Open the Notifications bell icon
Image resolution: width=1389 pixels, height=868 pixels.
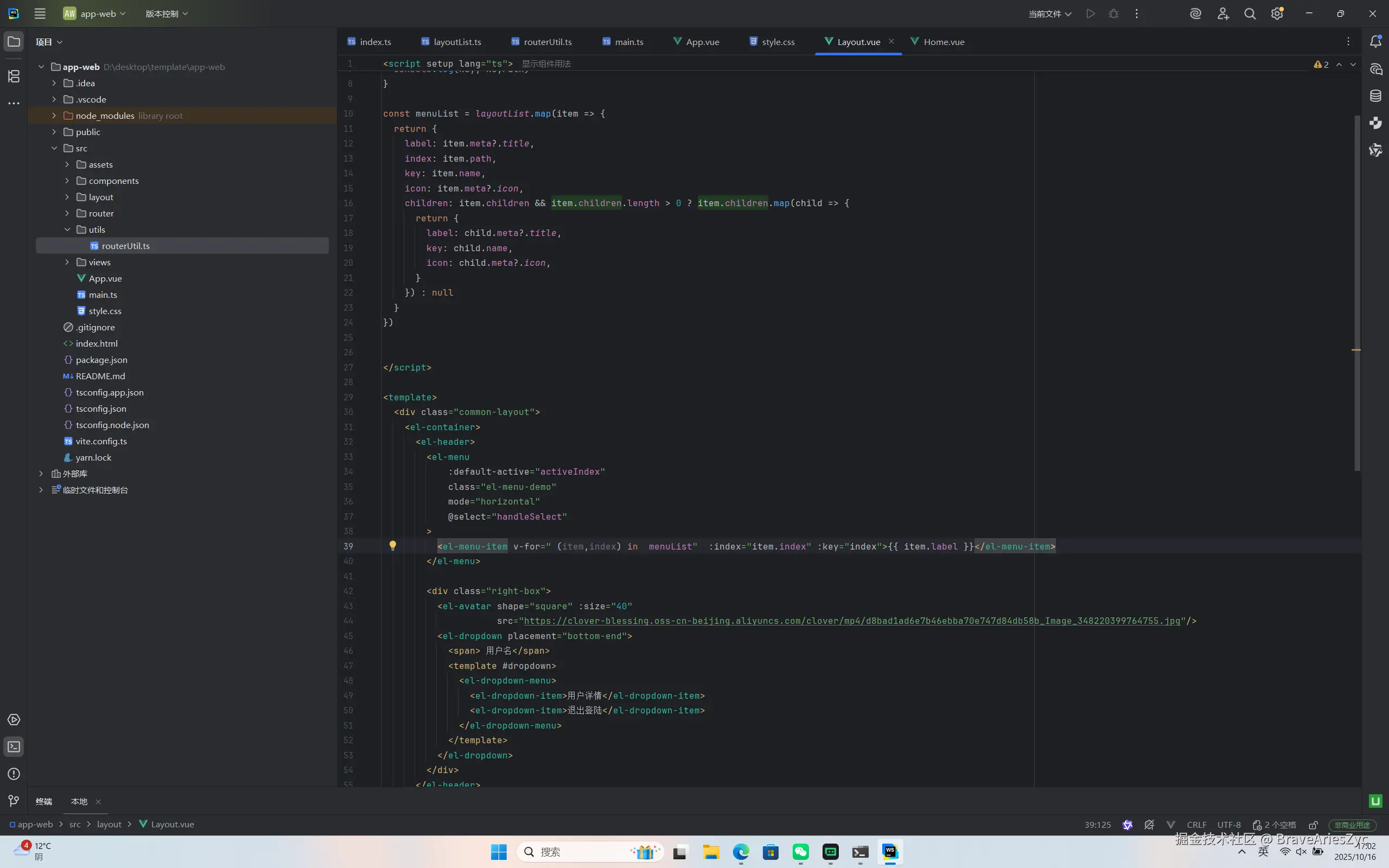click(x=1376, y=41)
